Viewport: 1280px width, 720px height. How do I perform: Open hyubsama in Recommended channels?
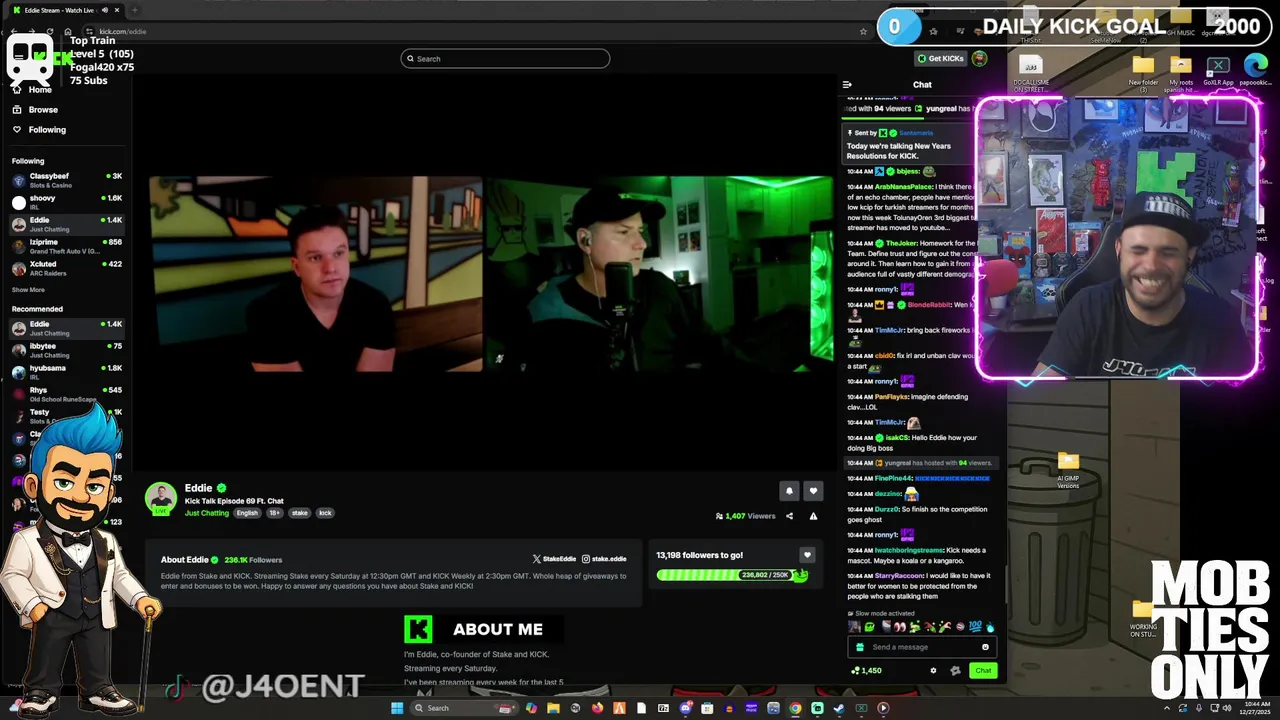click(66, 371)
